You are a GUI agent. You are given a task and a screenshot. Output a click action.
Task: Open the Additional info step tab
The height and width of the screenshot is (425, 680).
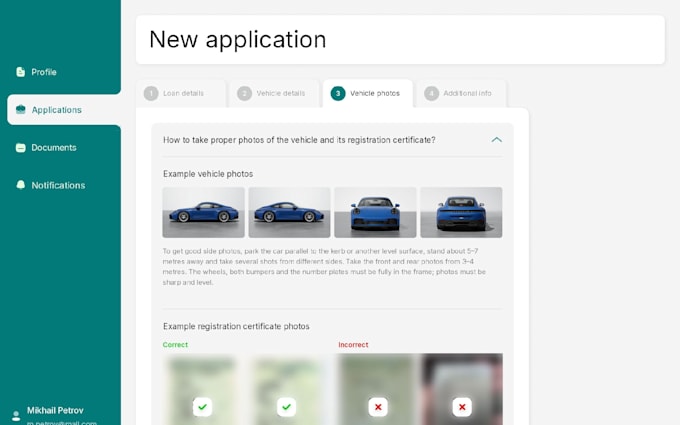tap(461, 93)
